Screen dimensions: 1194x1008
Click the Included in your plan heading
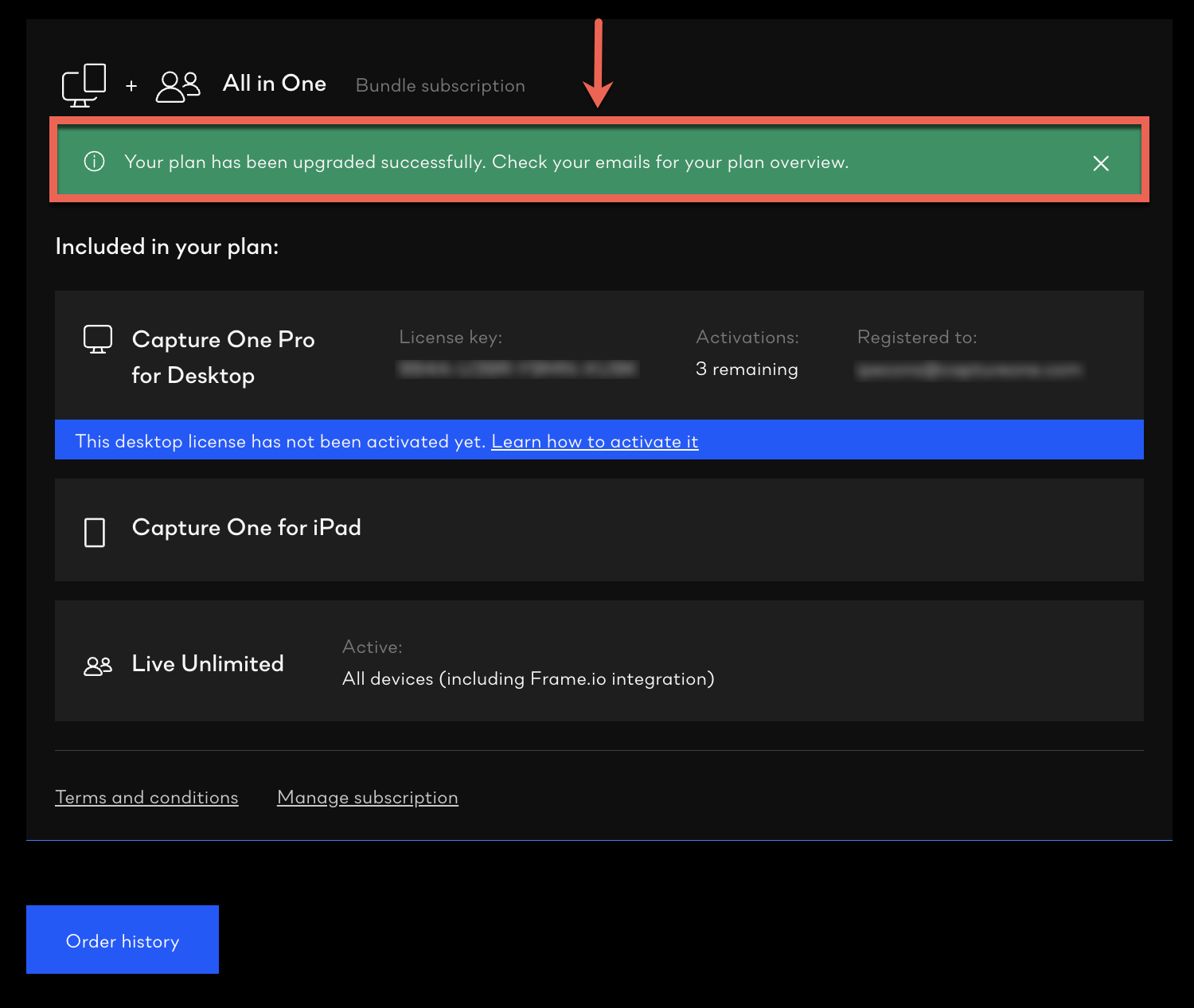coord(167,247)
